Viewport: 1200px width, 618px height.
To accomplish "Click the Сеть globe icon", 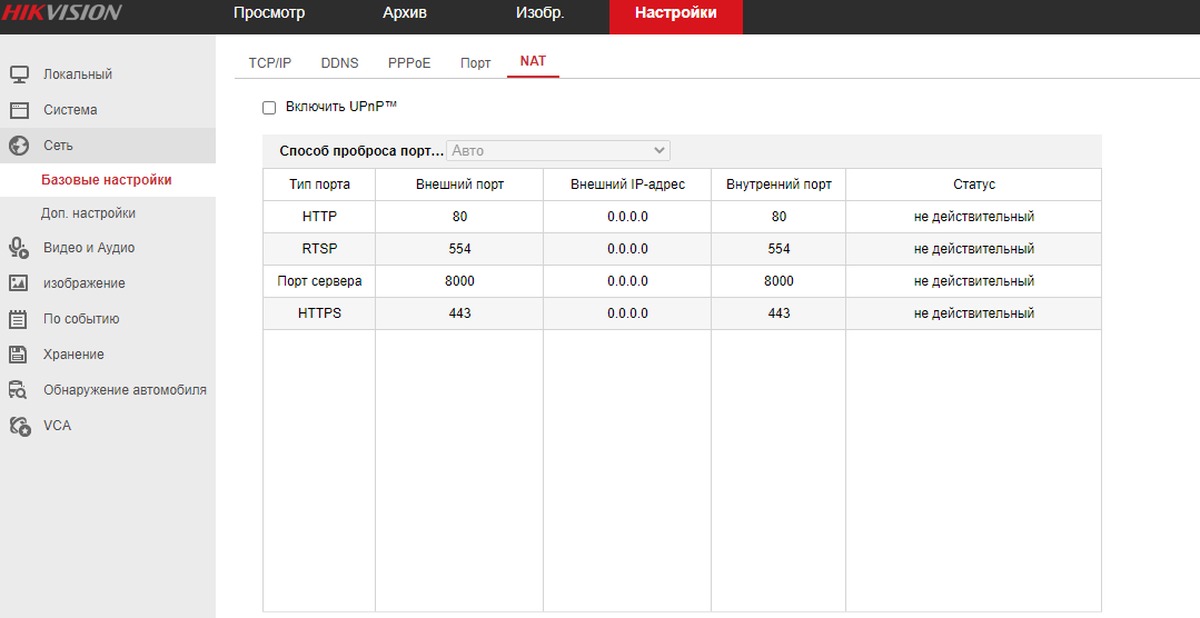I will 19,145.
